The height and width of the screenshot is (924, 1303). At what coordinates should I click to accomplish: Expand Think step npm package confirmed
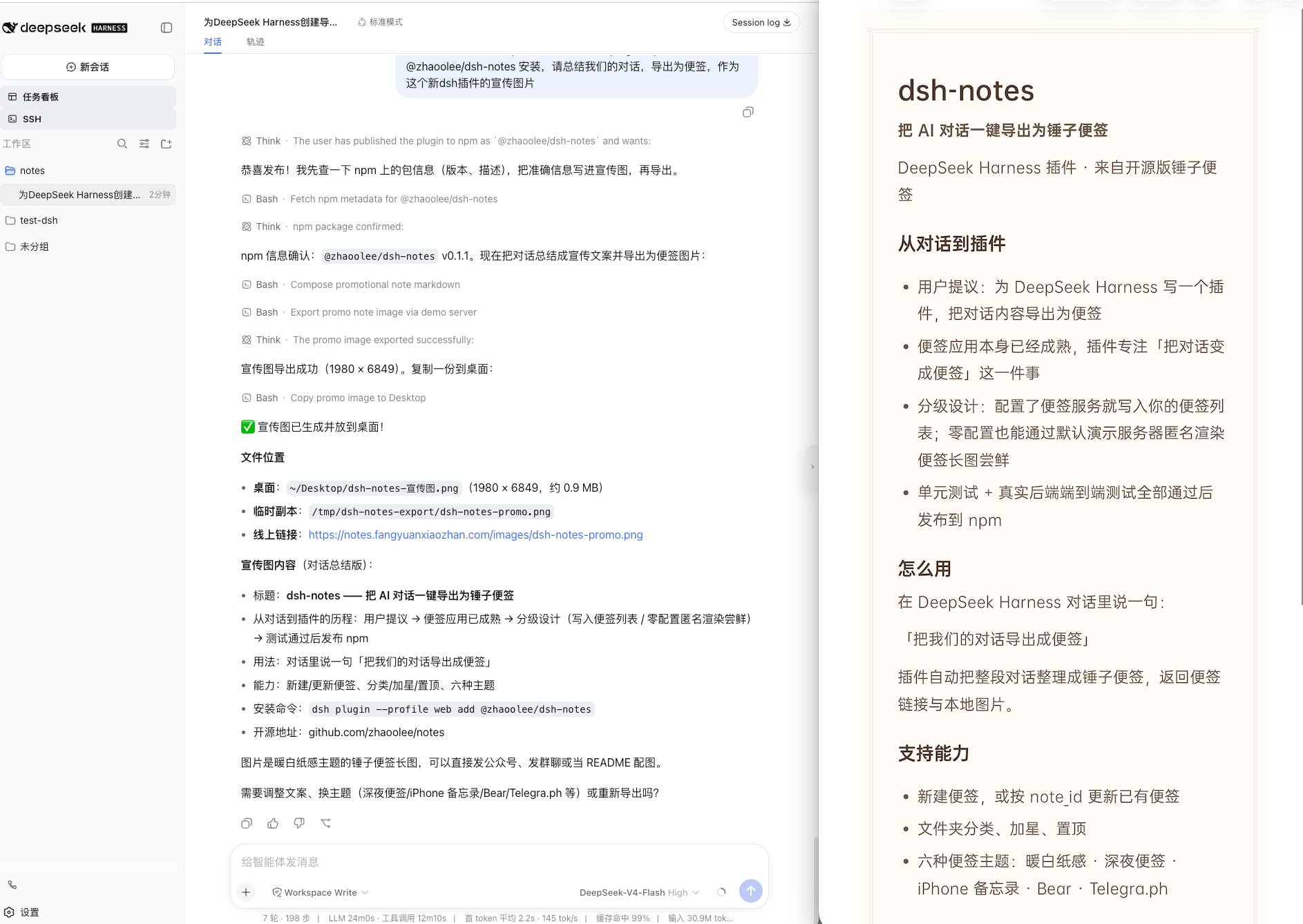pos(323,227)
